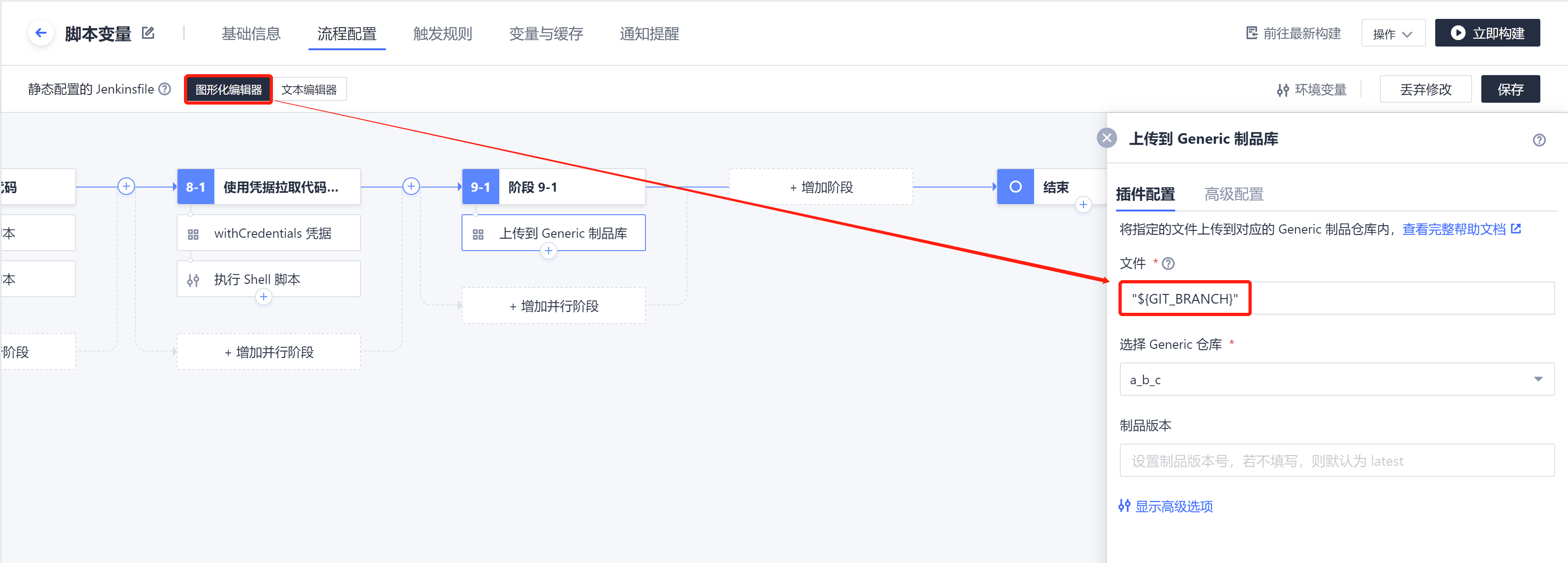Switch to the 流程配置 tab
The image size is (1568, 563).
[347, 34]
